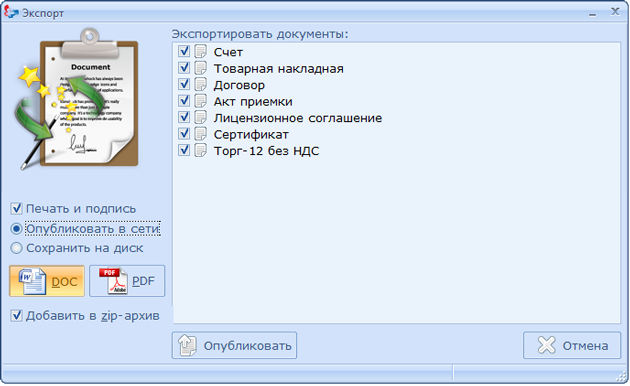Click the document icon beside Товарная накладная
The image size is (630, 386).
[200, 68]
